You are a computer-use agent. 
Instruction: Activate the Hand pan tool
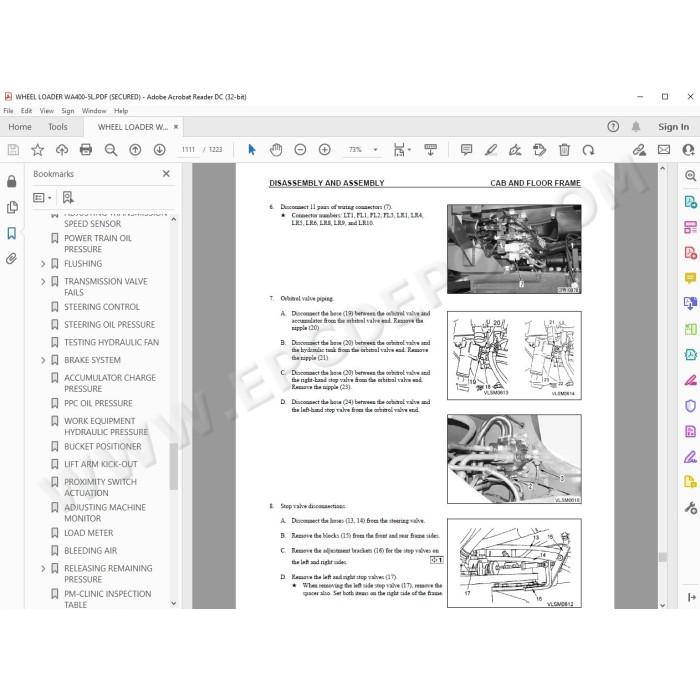(x=276, y=150)
